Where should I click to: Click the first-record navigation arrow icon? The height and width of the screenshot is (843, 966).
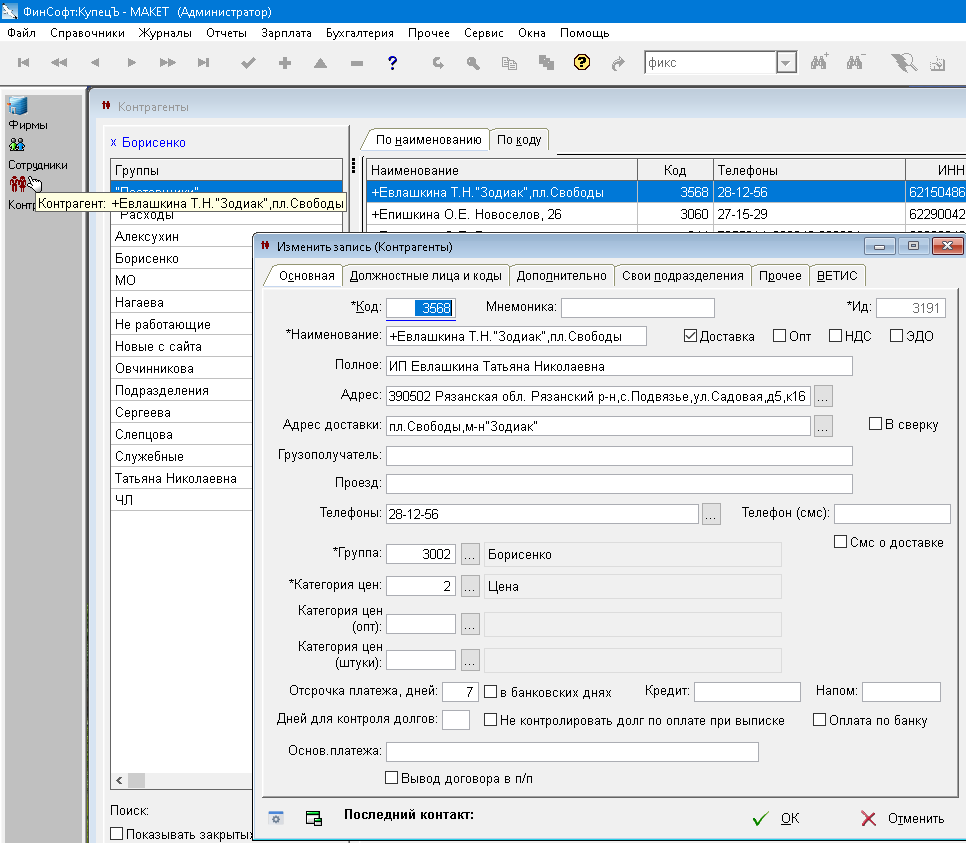coord(24,63)
